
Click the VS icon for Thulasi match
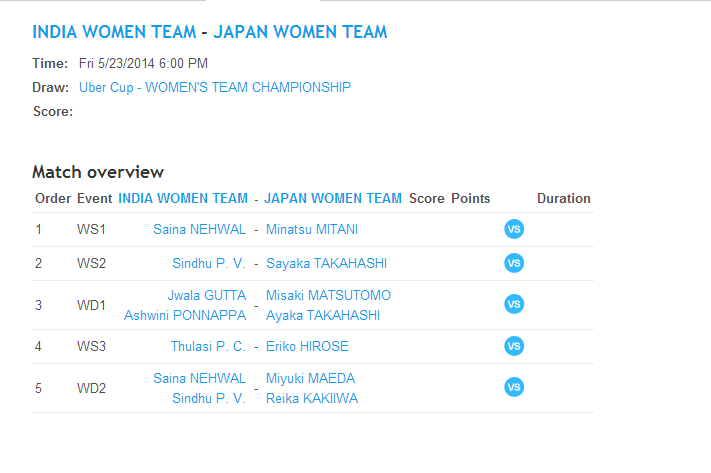514,346
